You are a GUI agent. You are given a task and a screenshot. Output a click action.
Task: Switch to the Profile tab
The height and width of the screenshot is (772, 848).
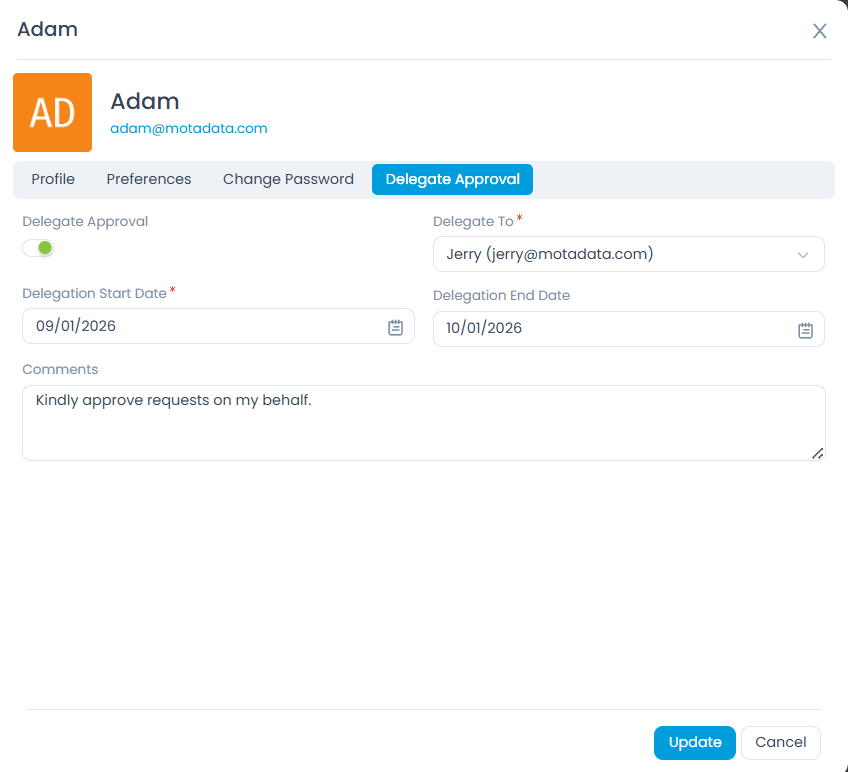(53, 179)
